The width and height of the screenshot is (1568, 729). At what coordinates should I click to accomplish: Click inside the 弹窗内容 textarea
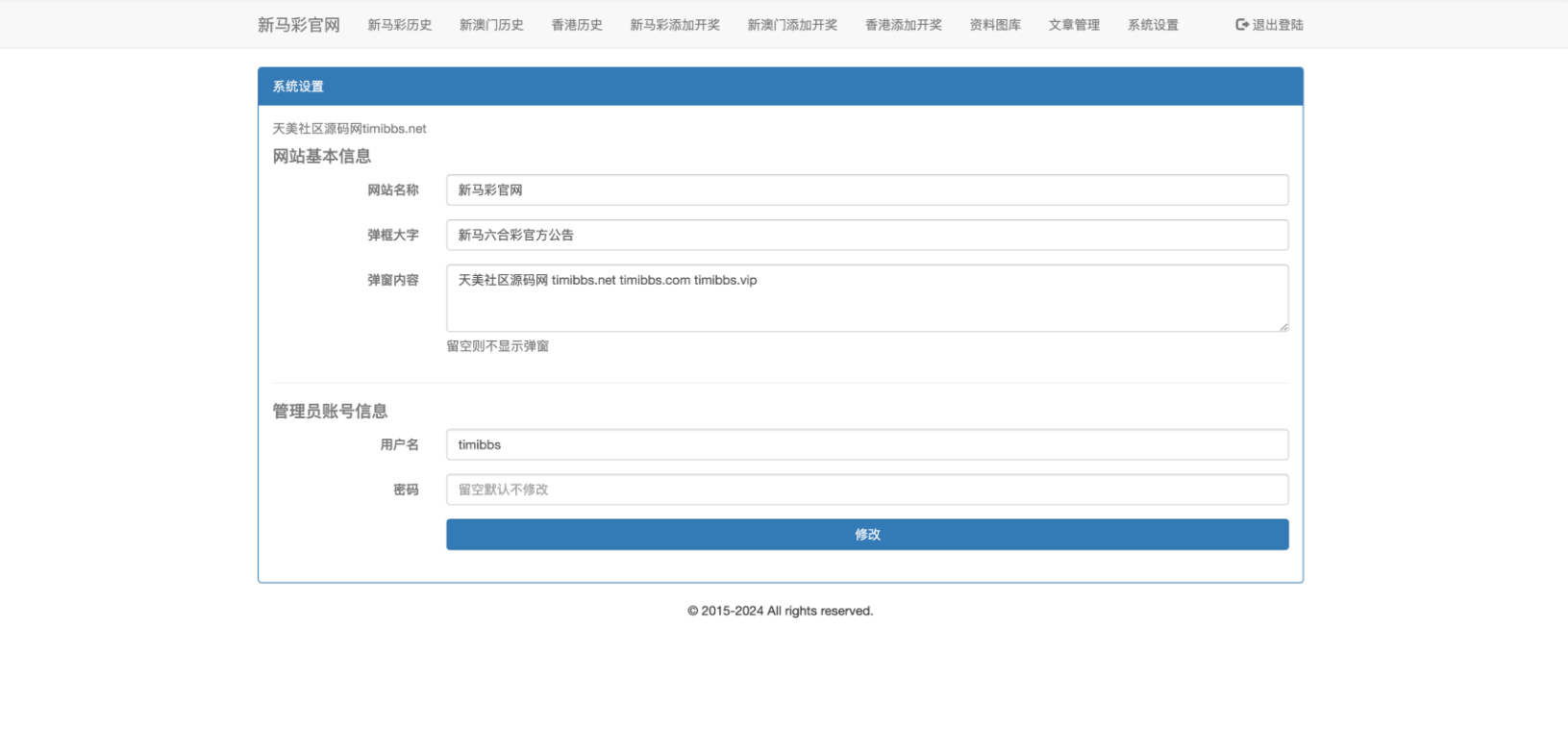pyautogui.click(x=867, y=298)
